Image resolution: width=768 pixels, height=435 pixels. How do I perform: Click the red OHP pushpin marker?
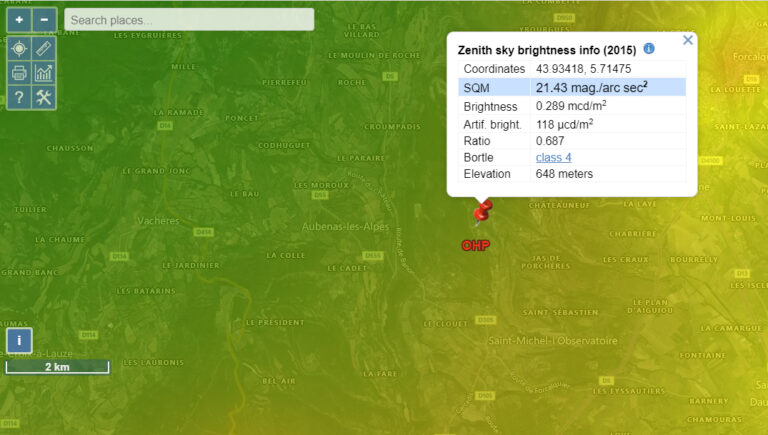coord(484,212)
